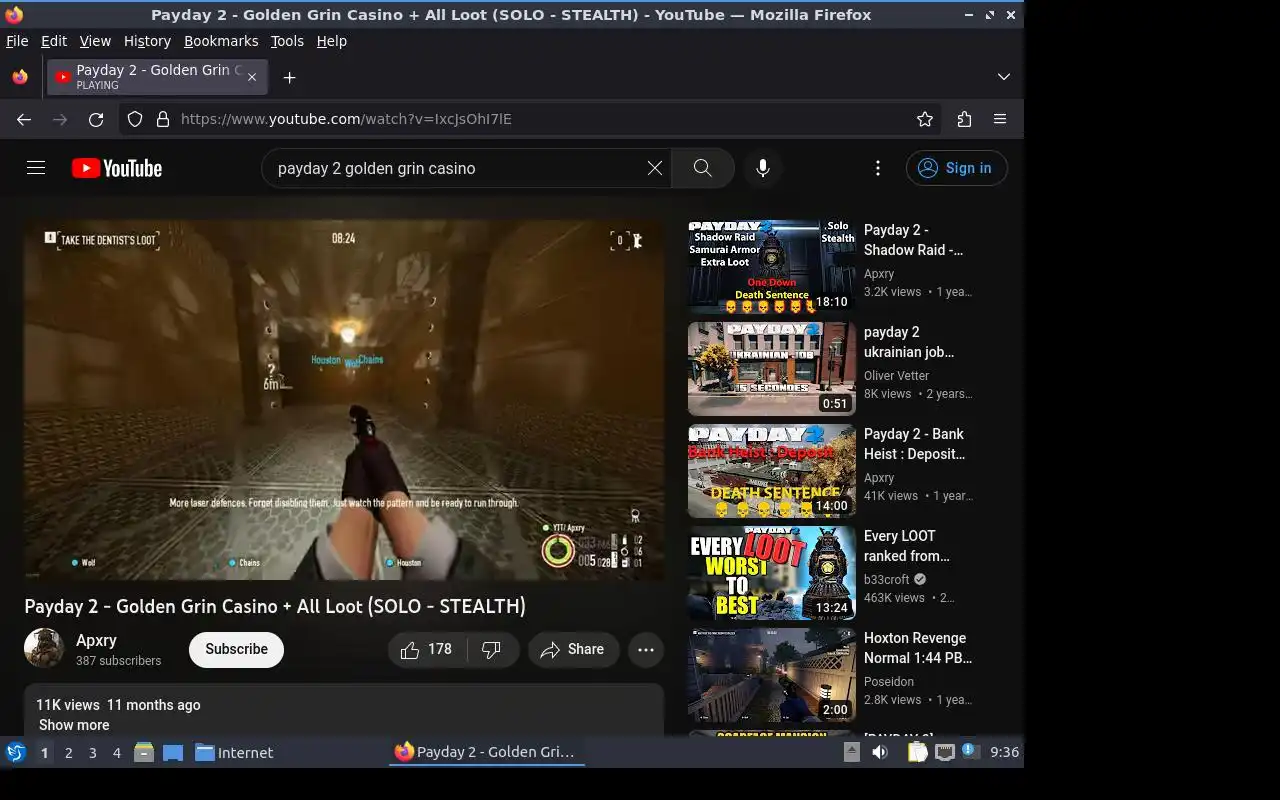Image resolution: width=1280 pixels, height=800 pixels.
Task: Switch to workspace 4
Action: (116, 752)
